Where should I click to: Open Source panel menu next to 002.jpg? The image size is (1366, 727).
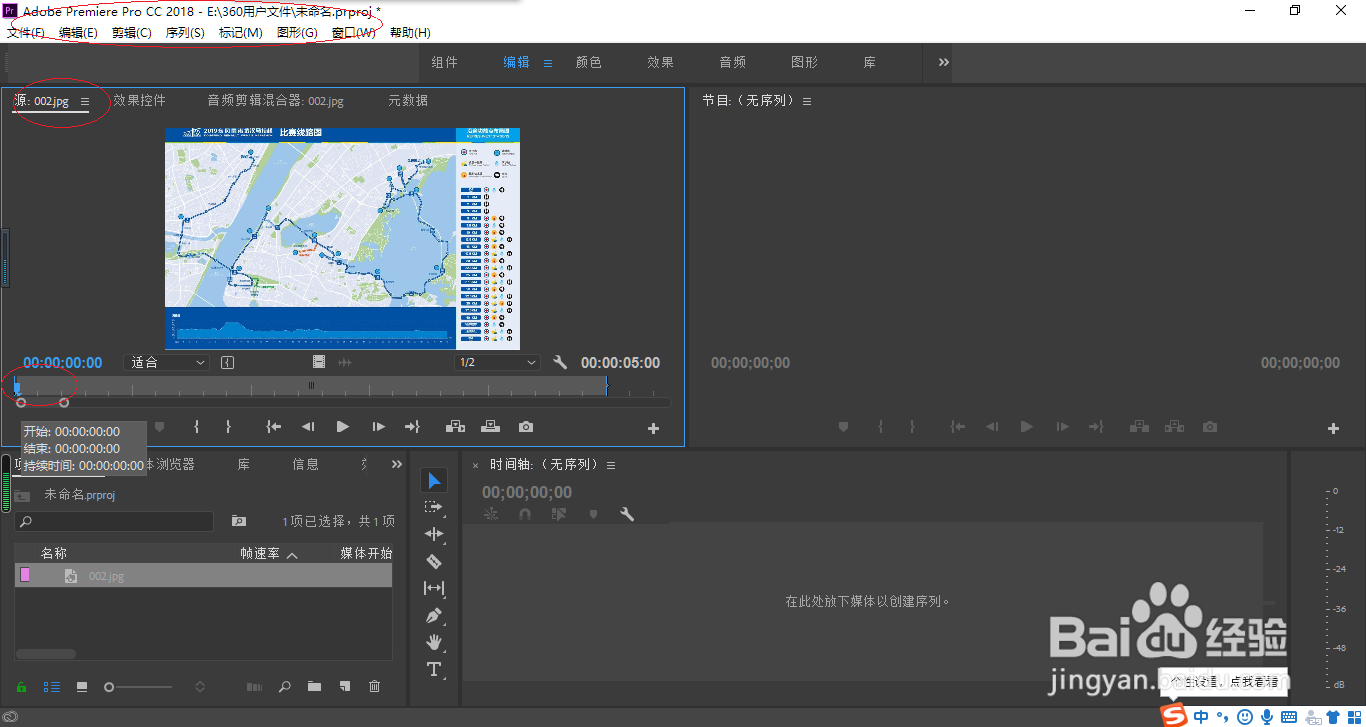(x=85, y=101)
